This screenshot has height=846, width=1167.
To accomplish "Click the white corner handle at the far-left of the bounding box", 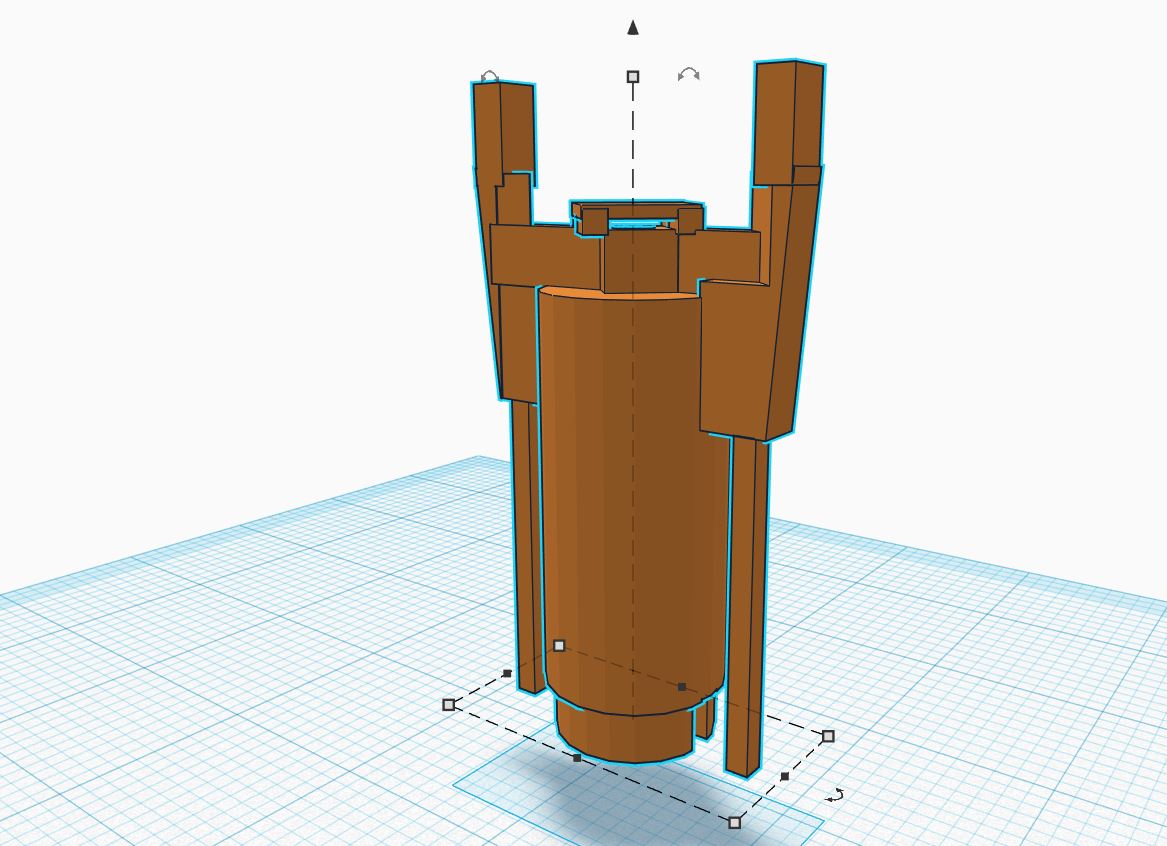I will click(x=449, y=705).
